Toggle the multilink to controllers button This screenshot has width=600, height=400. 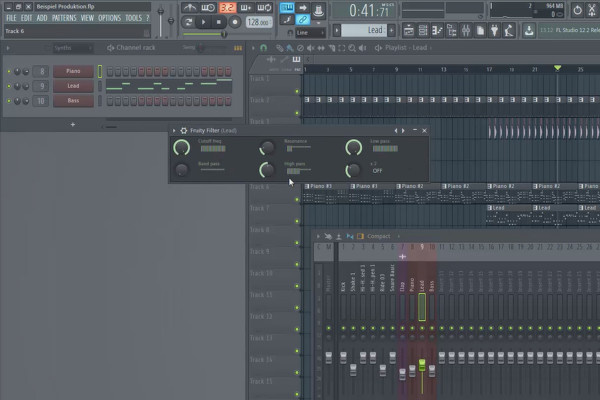[302, 20]
